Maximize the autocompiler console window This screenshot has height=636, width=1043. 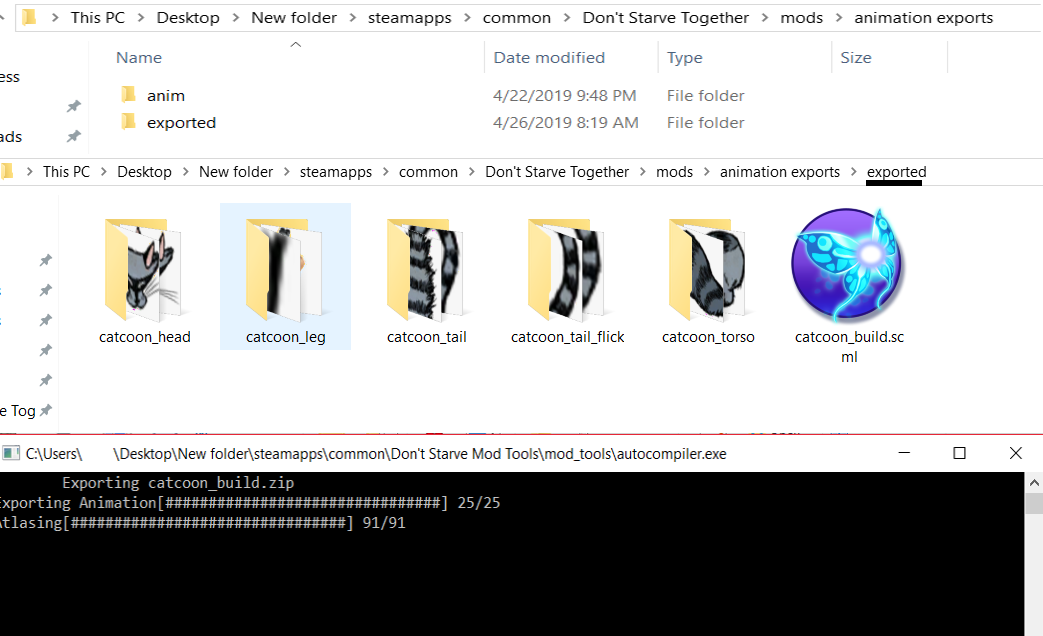tap(959, 453)
